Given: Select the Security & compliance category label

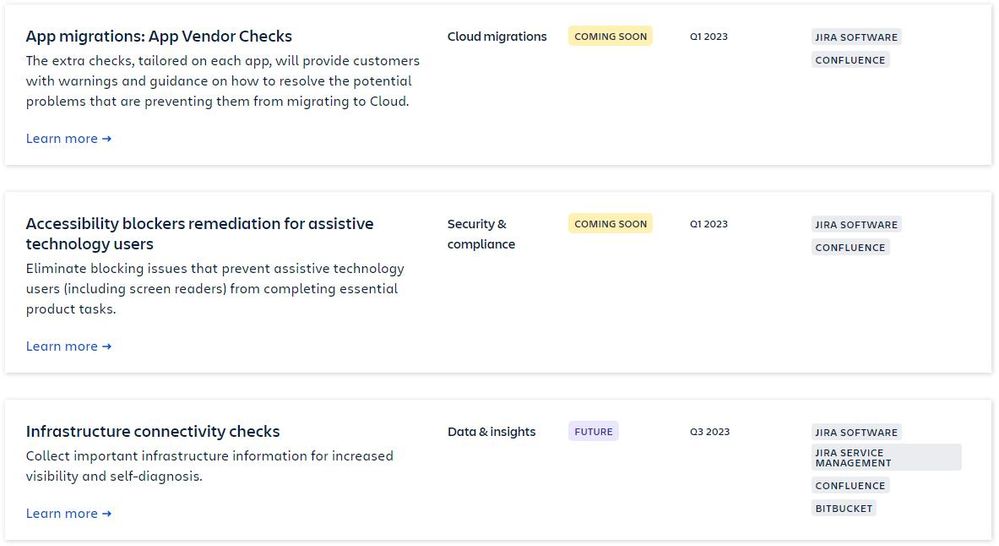Looking at the screenshot, I should point(481,234).
